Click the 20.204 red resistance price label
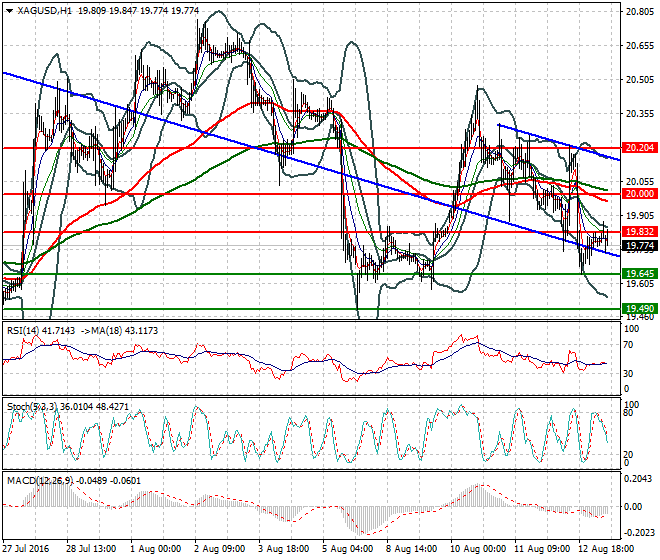660x560 pixels. click(640, 148)
